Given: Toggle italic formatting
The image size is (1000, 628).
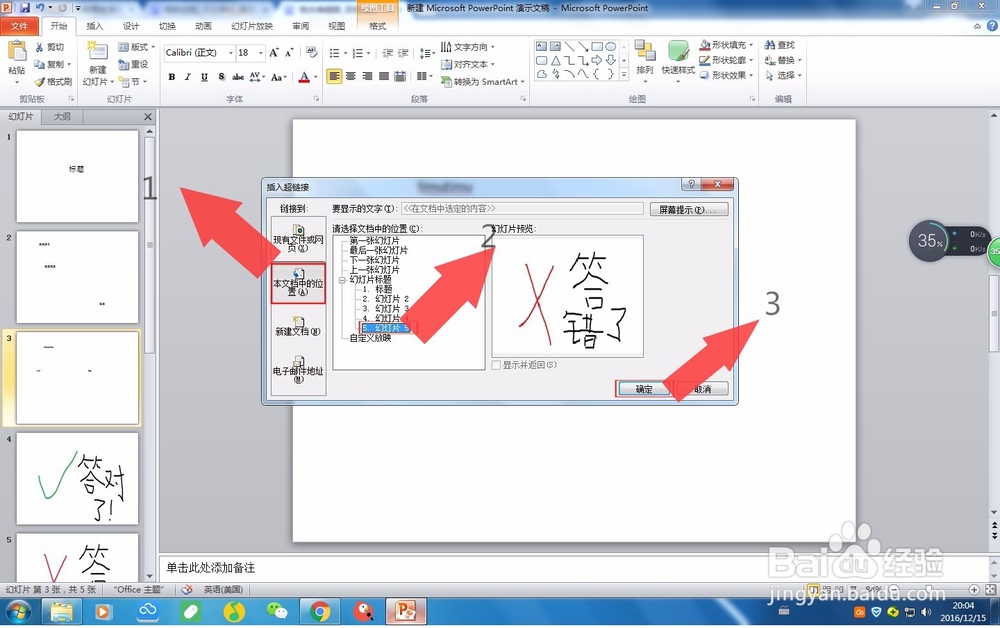Looking at the screenshot, I should click(x=188, y=76).
